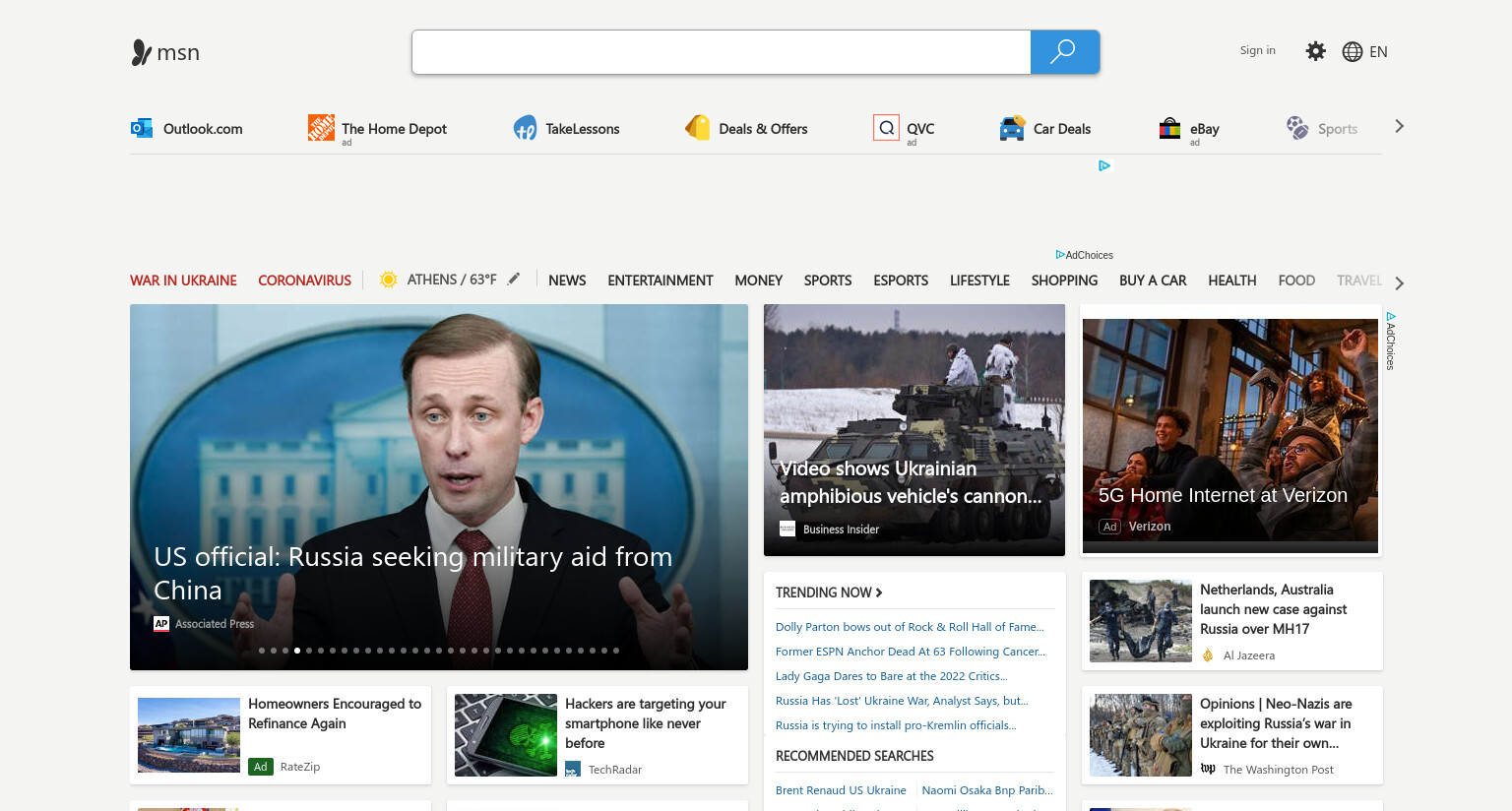
Task: Click the eBay shopping bag icon
Action: (1169, 128)
